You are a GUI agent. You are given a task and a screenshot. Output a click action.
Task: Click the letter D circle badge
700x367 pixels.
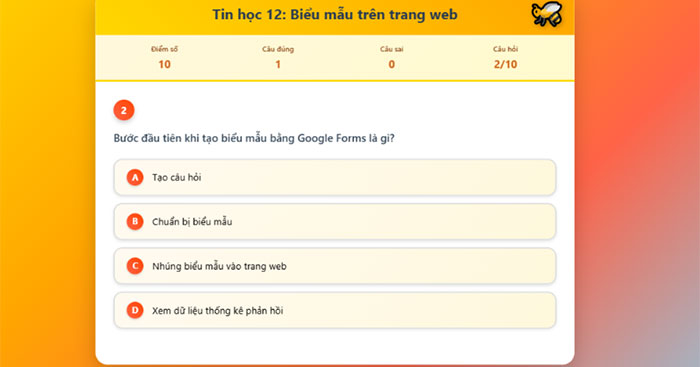click(x=135, y=310)
